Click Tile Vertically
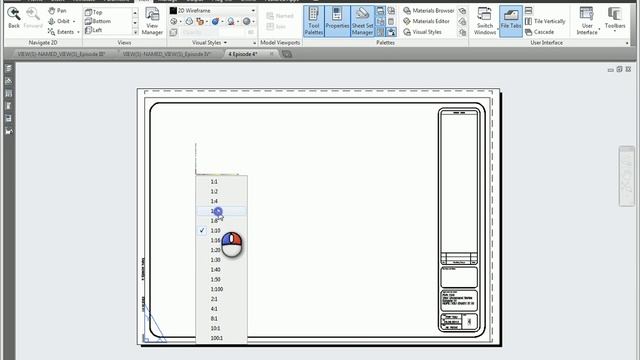This screenshot has width=640, height=360. 545,21
